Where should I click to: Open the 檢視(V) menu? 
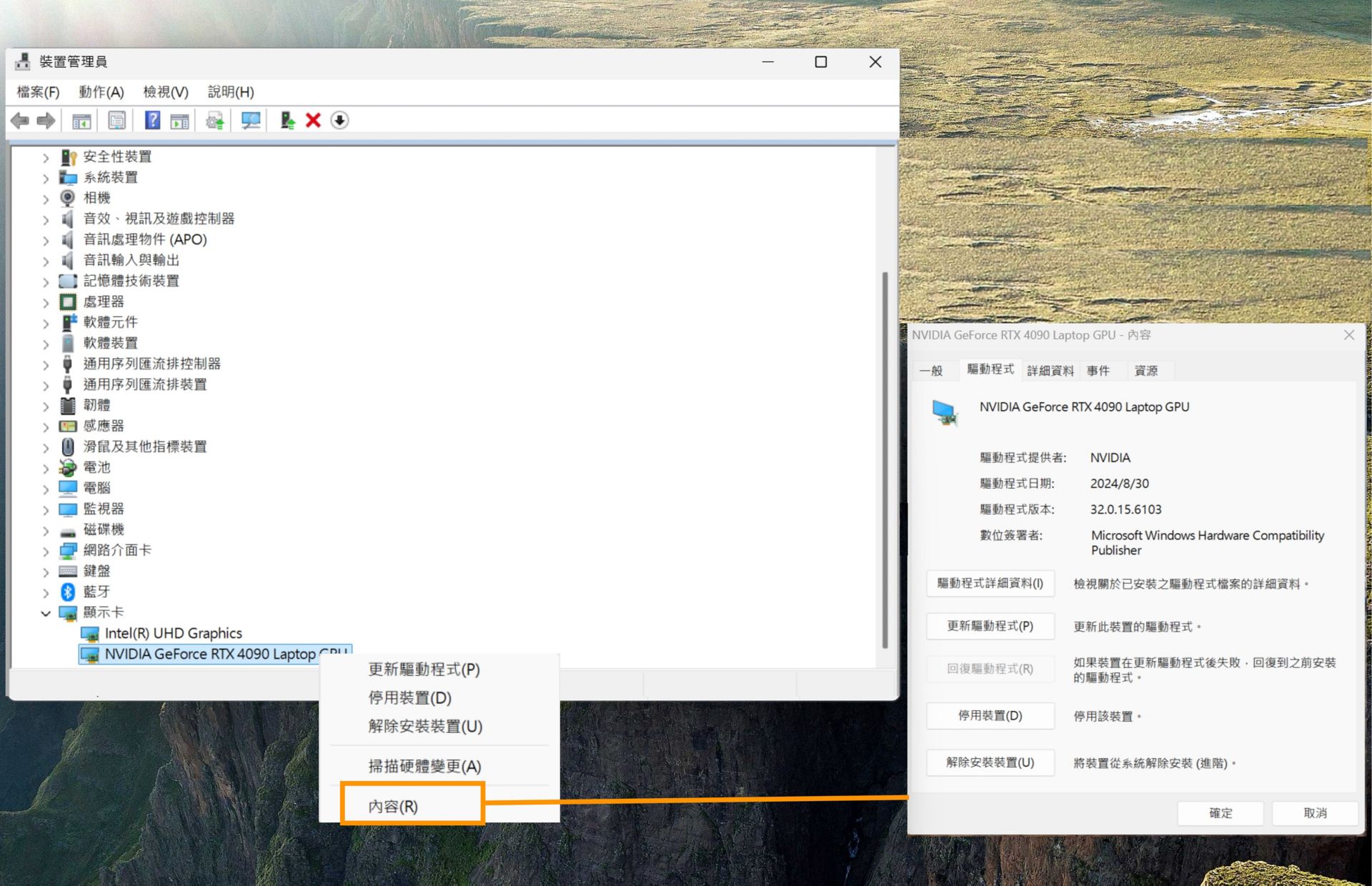pyautogui.click(x=164, y=91)
